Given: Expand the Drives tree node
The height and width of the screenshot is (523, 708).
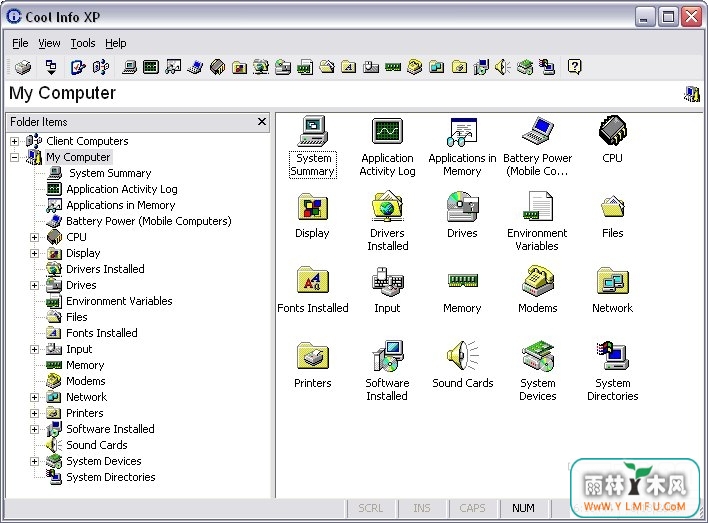Looking at the screenshot, I should click(x=34, y=285).
